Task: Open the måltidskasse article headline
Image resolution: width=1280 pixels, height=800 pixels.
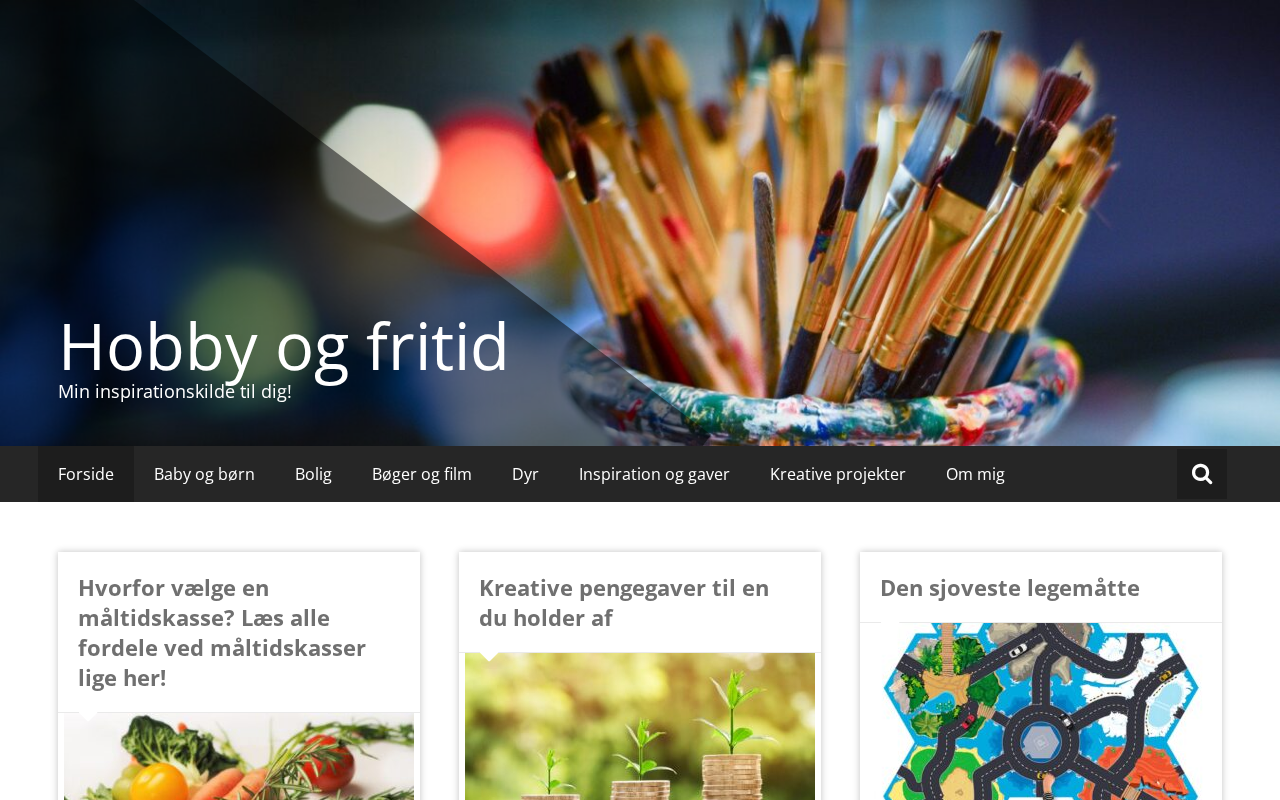Action: pyautogui.click(x=222, y=632)
